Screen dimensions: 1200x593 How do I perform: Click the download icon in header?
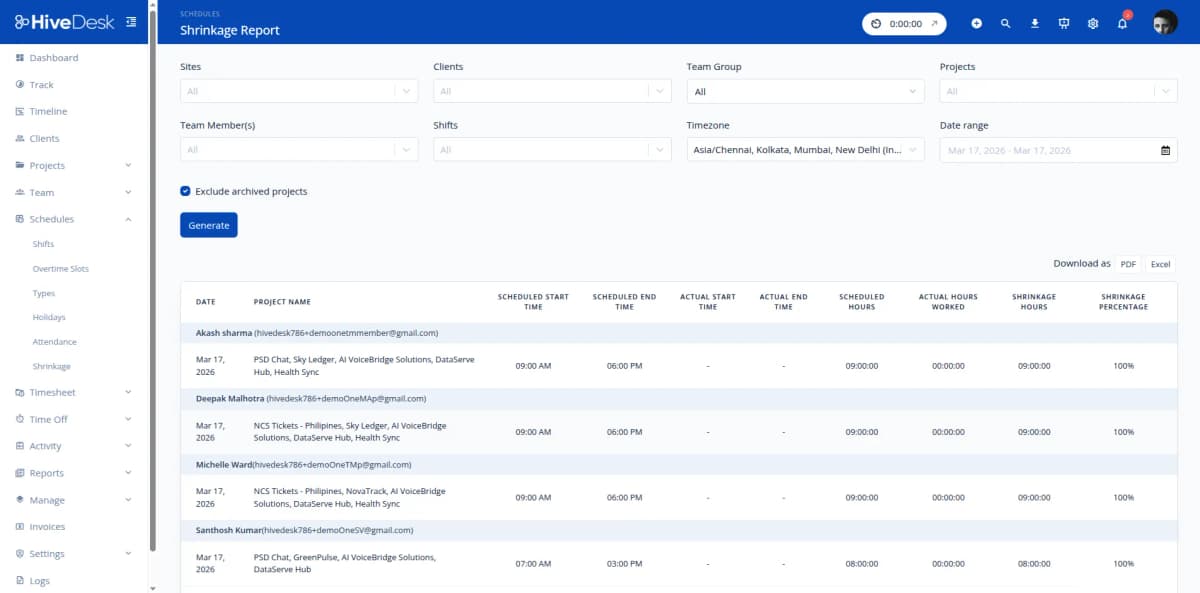click(x=1035, y=23)
